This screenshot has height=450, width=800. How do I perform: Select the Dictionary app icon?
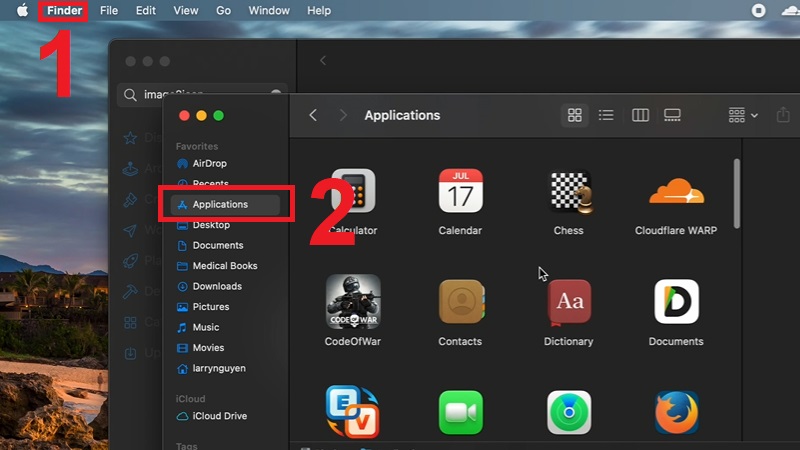point(569,302)
